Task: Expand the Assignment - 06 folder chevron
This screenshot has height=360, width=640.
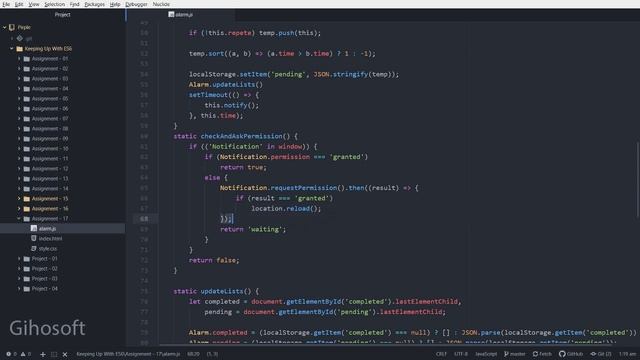Action: [x=19, y=109]
